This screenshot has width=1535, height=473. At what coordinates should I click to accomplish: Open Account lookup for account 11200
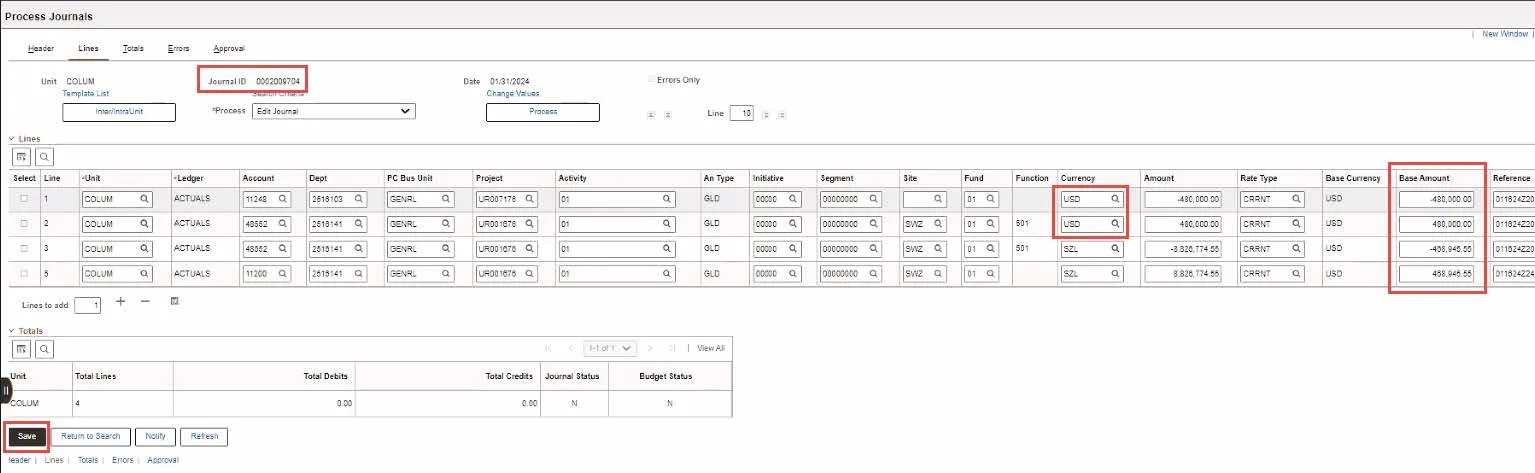tap(283, 273)
